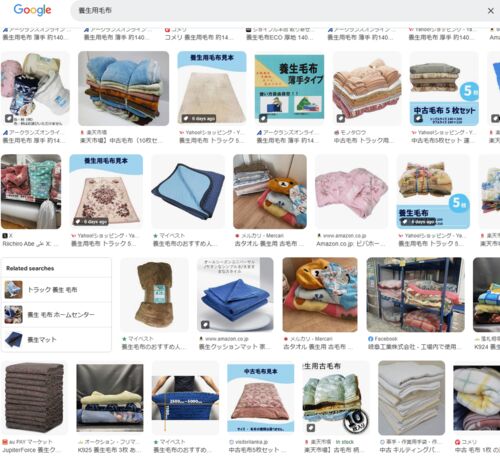Click tag icon on peach folded blankets image
Screen dimensions: 500x457
[x=340, y=118]
